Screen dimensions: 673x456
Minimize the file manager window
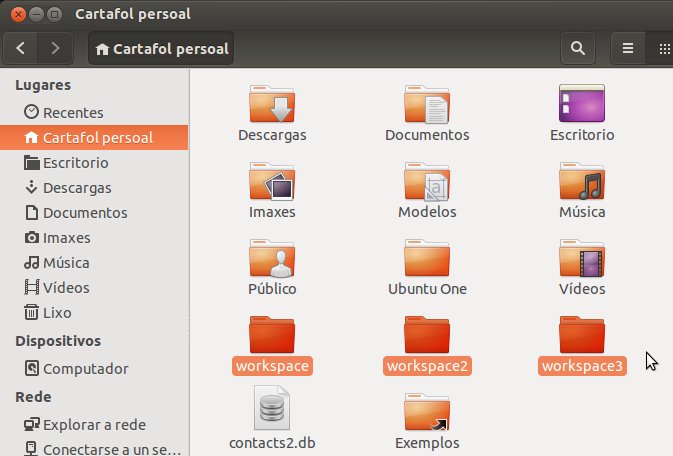(x=36, y=14)
